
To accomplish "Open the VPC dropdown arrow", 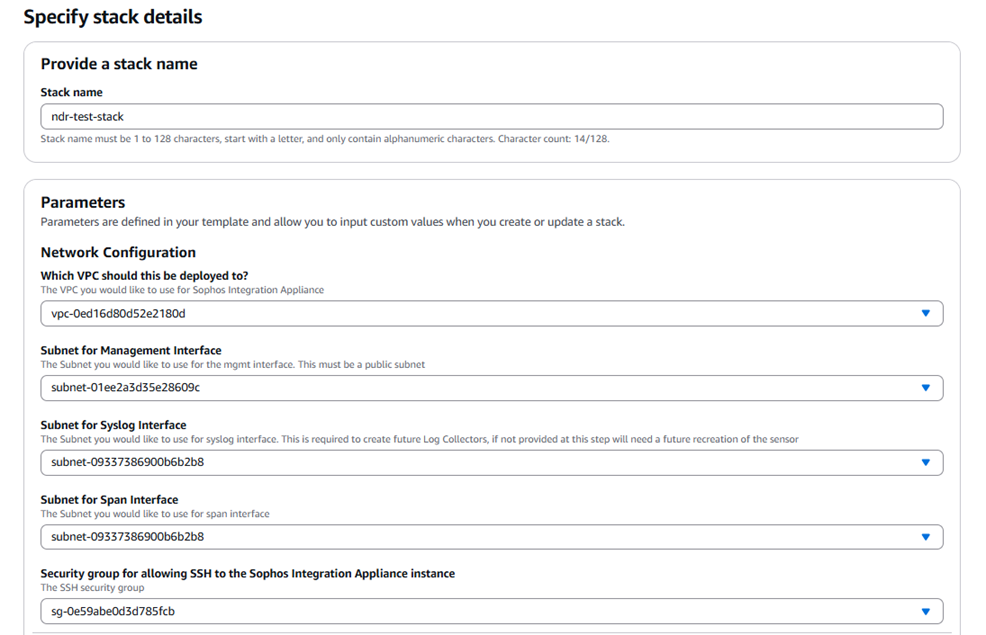I will point(925,314).
